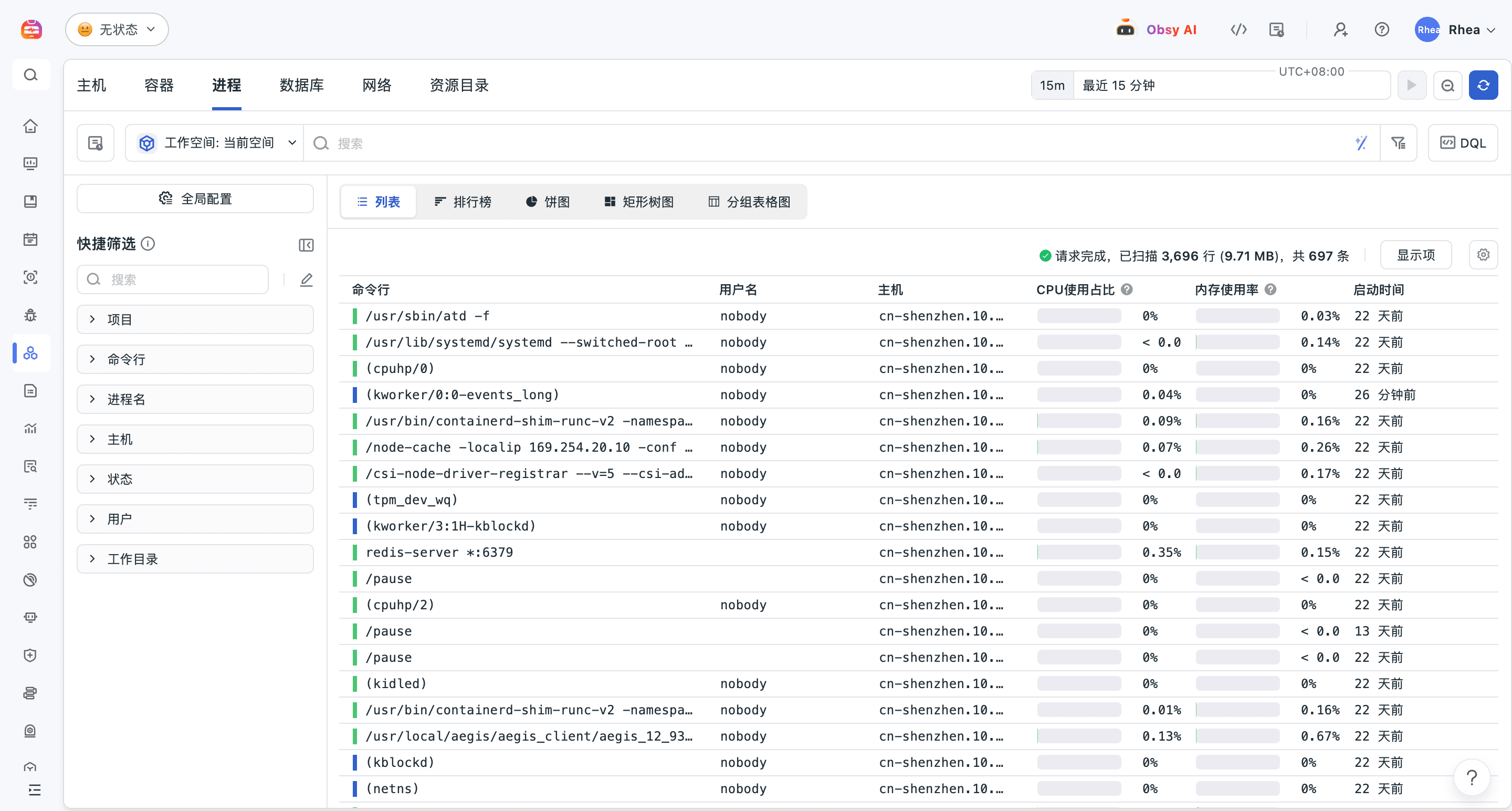Click the command "/usr/sbin/atd -f"
The image size is (1512, 811).
click(428, 316)
